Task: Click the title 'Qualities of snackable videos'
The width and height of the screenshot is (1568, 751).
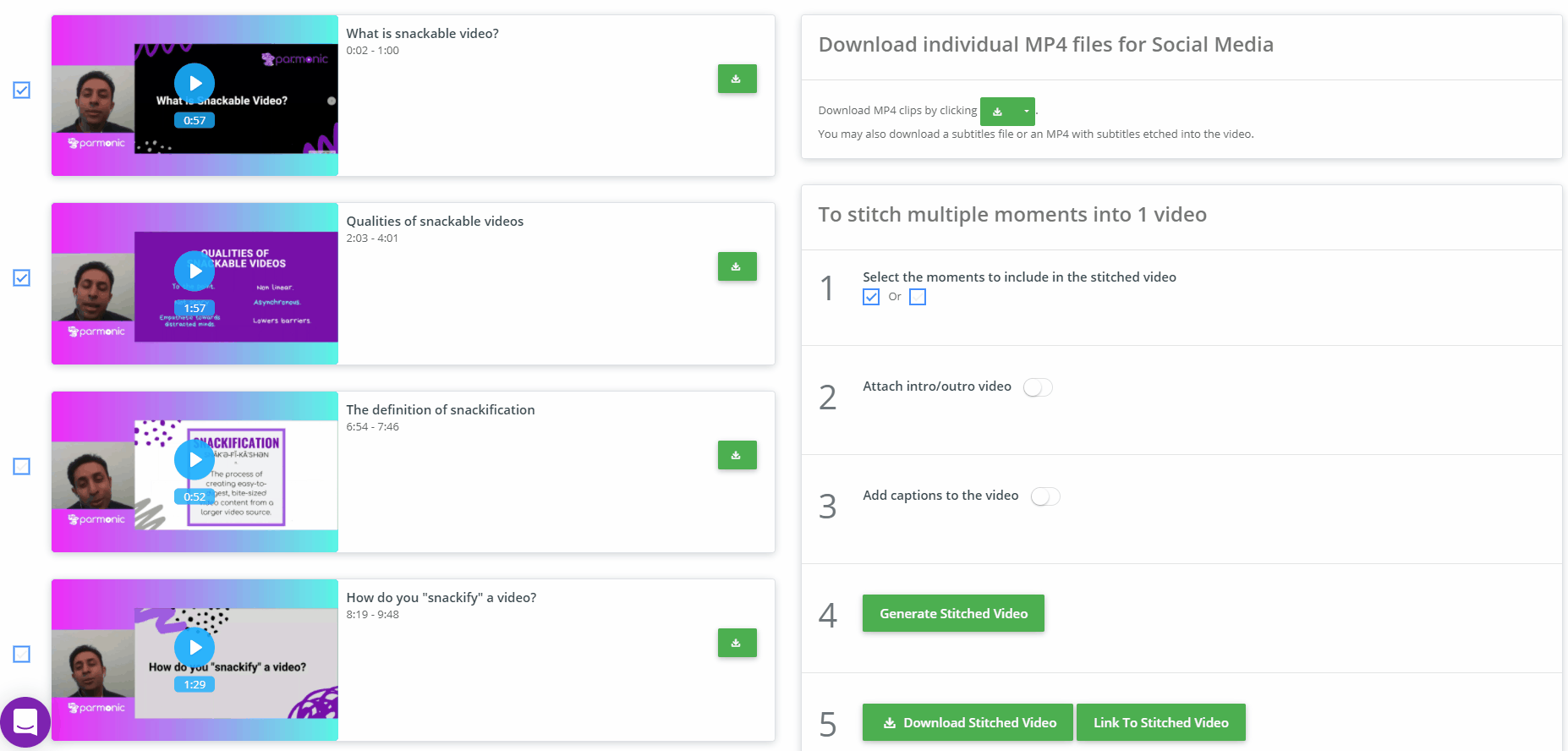Action: click(x=435, y=222)
